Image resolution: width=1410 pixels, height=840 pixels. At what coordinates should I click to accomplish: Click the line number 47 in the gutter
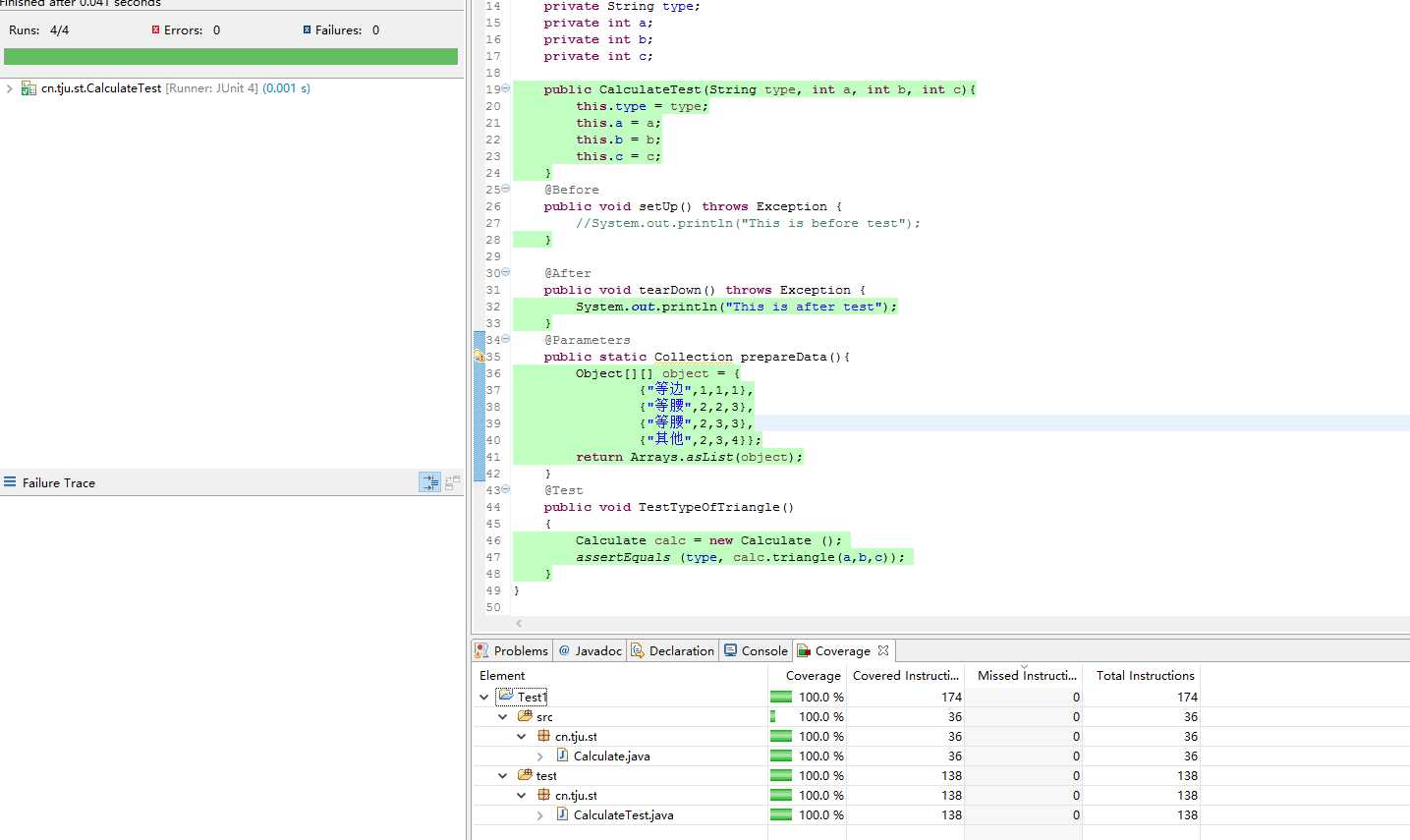pos(492,557)
